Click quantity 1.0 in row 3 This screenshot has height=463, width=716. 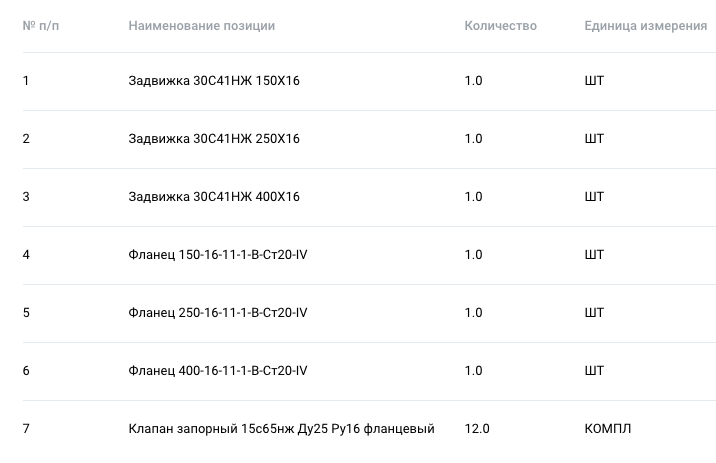click(x=473, y=197)
